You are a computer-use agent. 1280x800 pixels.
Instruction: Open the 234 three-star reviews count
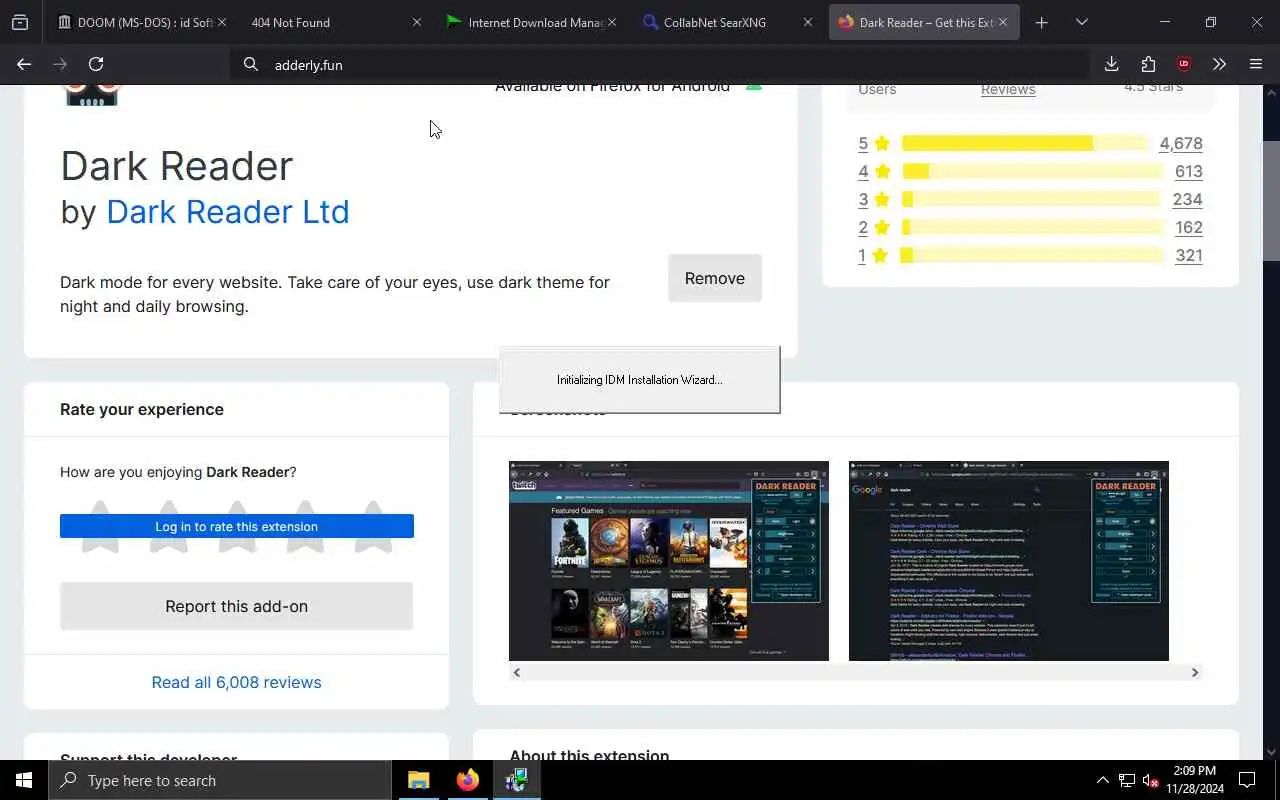click(1188, 199)
